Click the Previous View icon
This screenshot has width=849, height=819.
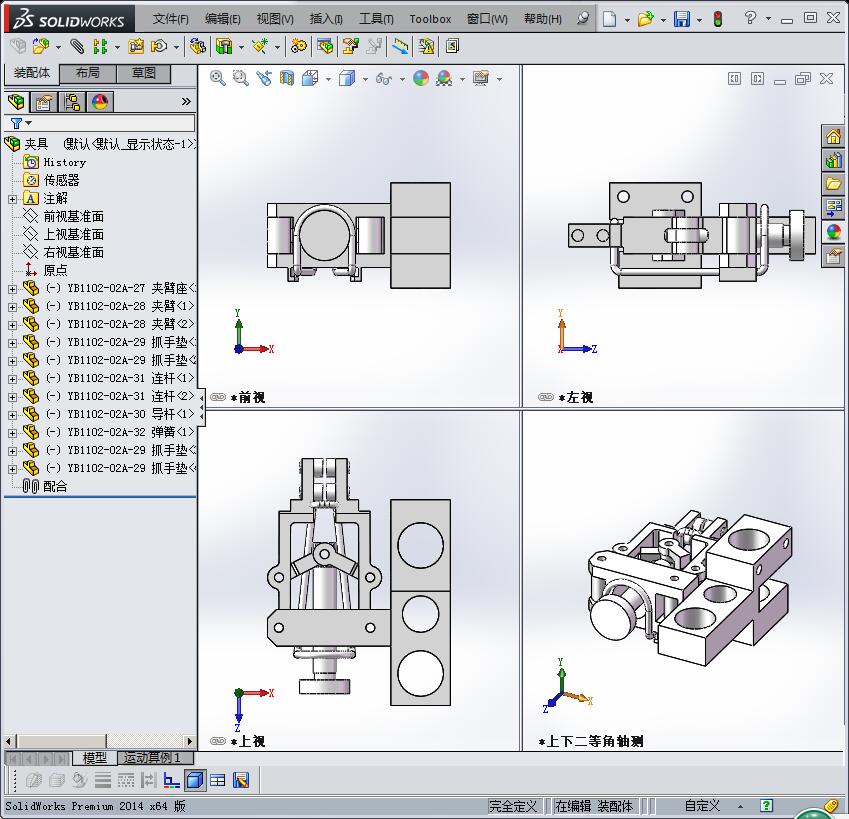tap(264, 78)
